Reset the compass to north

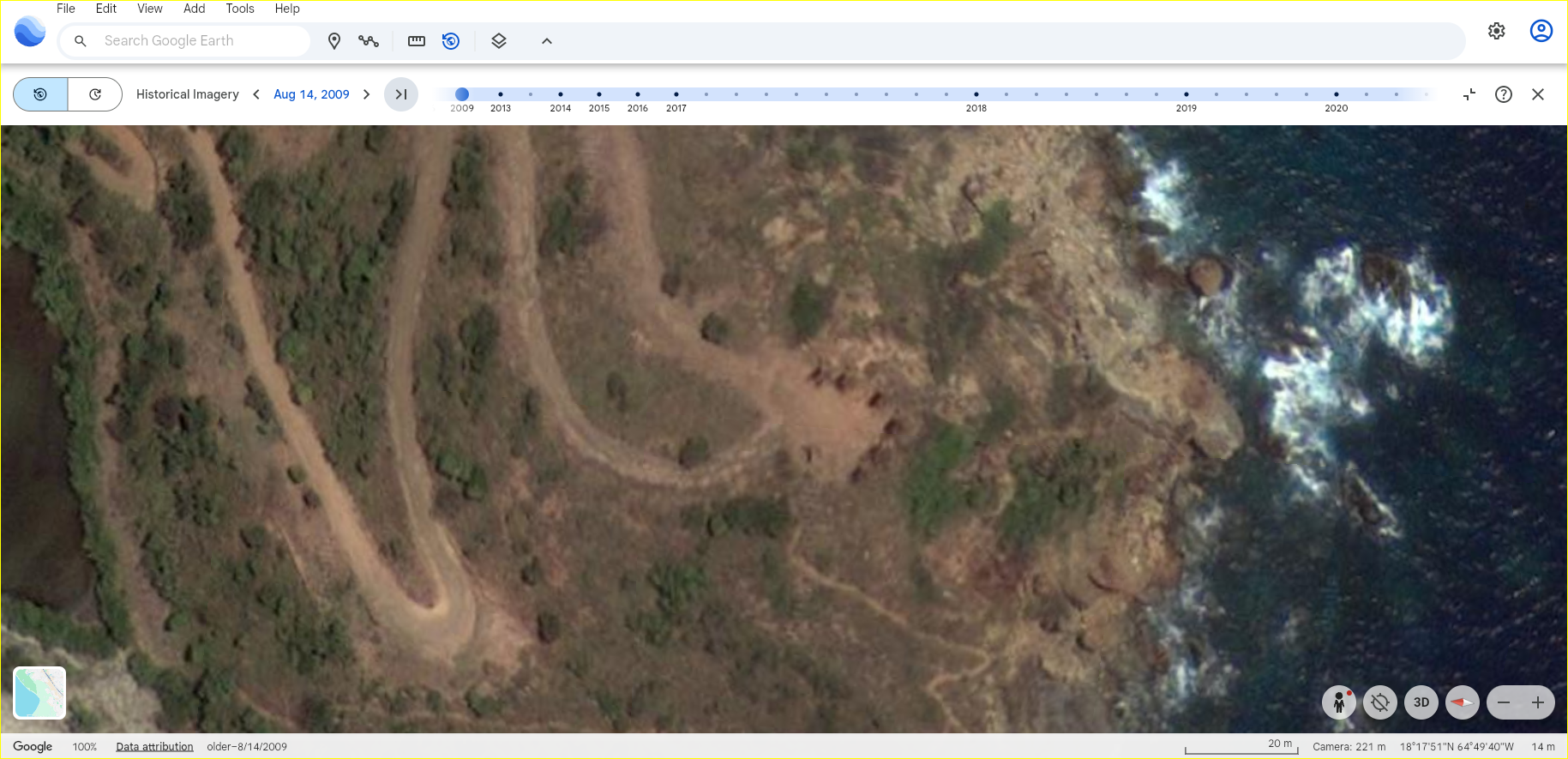click(x=1463, y=702)
